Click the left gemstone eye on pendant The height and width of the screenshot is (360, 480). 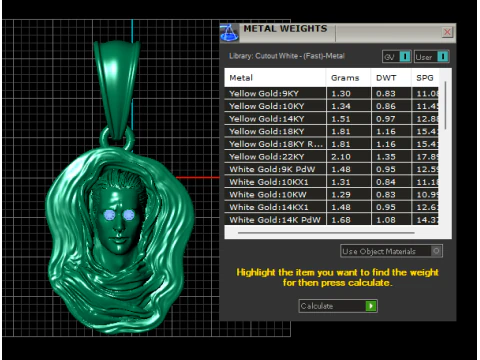[x=109, y=215]
